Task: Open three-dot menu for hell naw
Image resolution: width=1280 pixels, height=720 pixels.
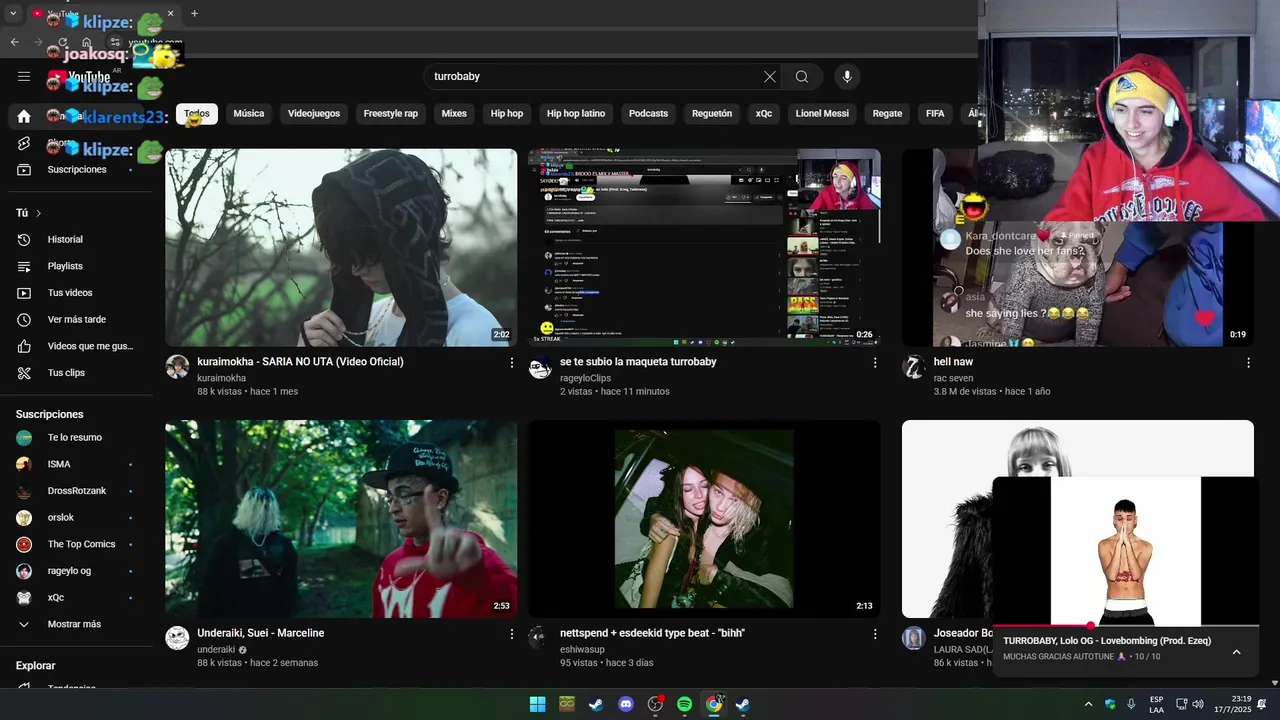Action: [x=1248, y=363]
